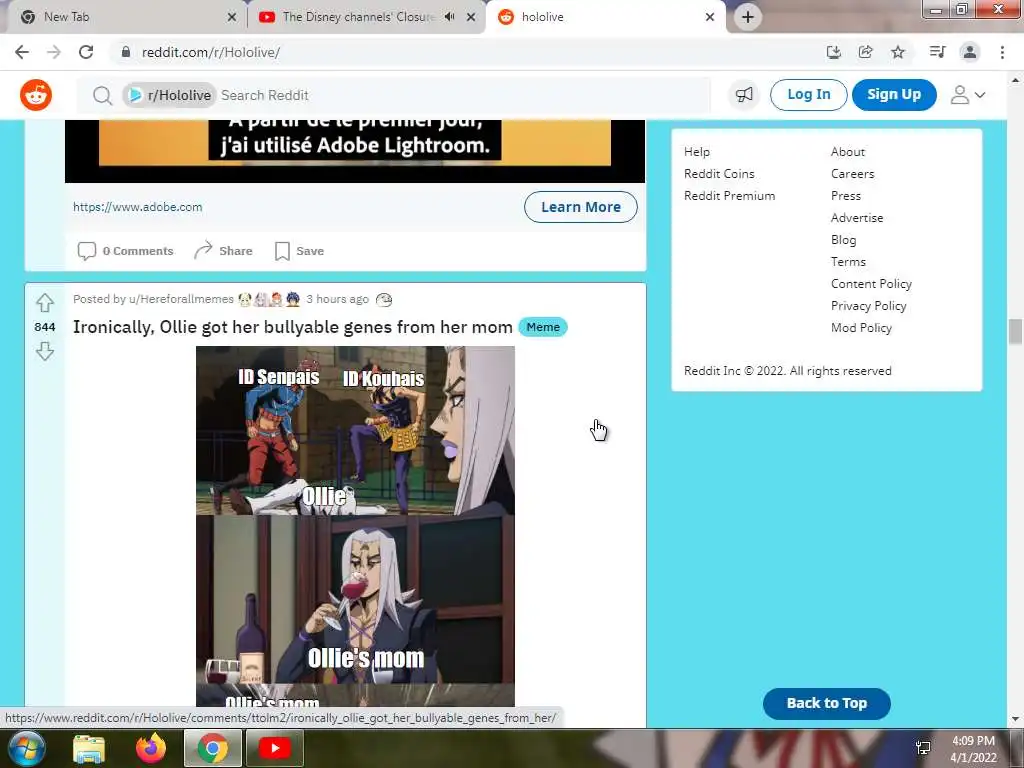1024x768 pixels.
Task: Open the Content Policy link
Action: 871,284
